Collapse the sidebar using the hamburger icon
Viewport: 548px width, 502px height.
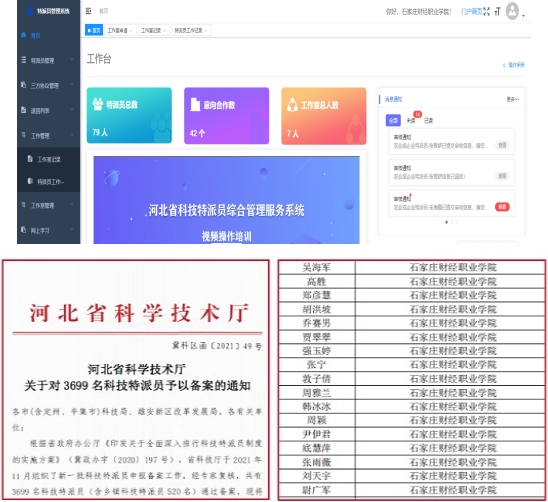pyautogui.click(x=88, y=11)
